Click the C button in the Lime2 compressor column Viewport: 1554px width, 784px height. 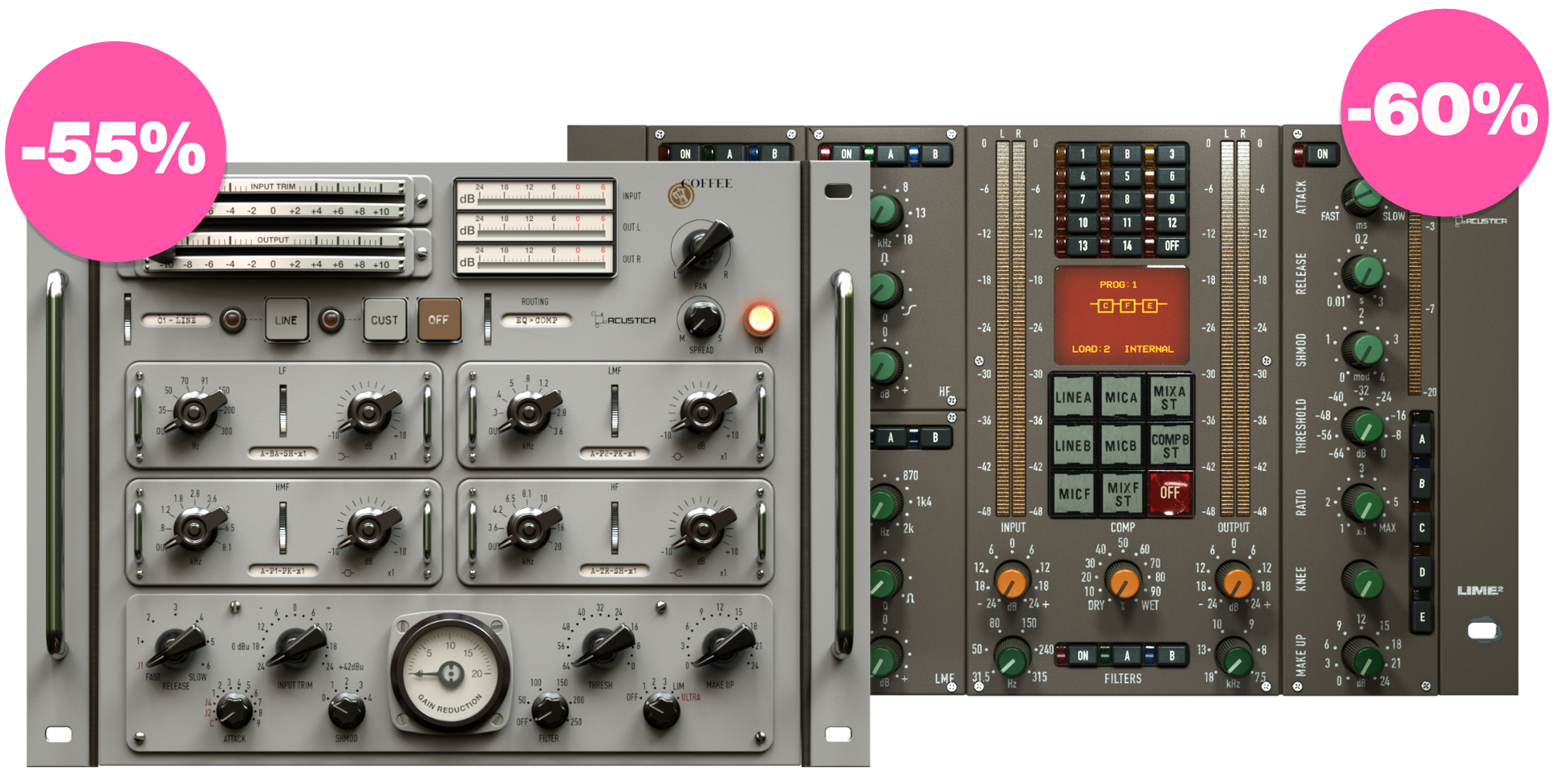click(x=1422, y=528)
